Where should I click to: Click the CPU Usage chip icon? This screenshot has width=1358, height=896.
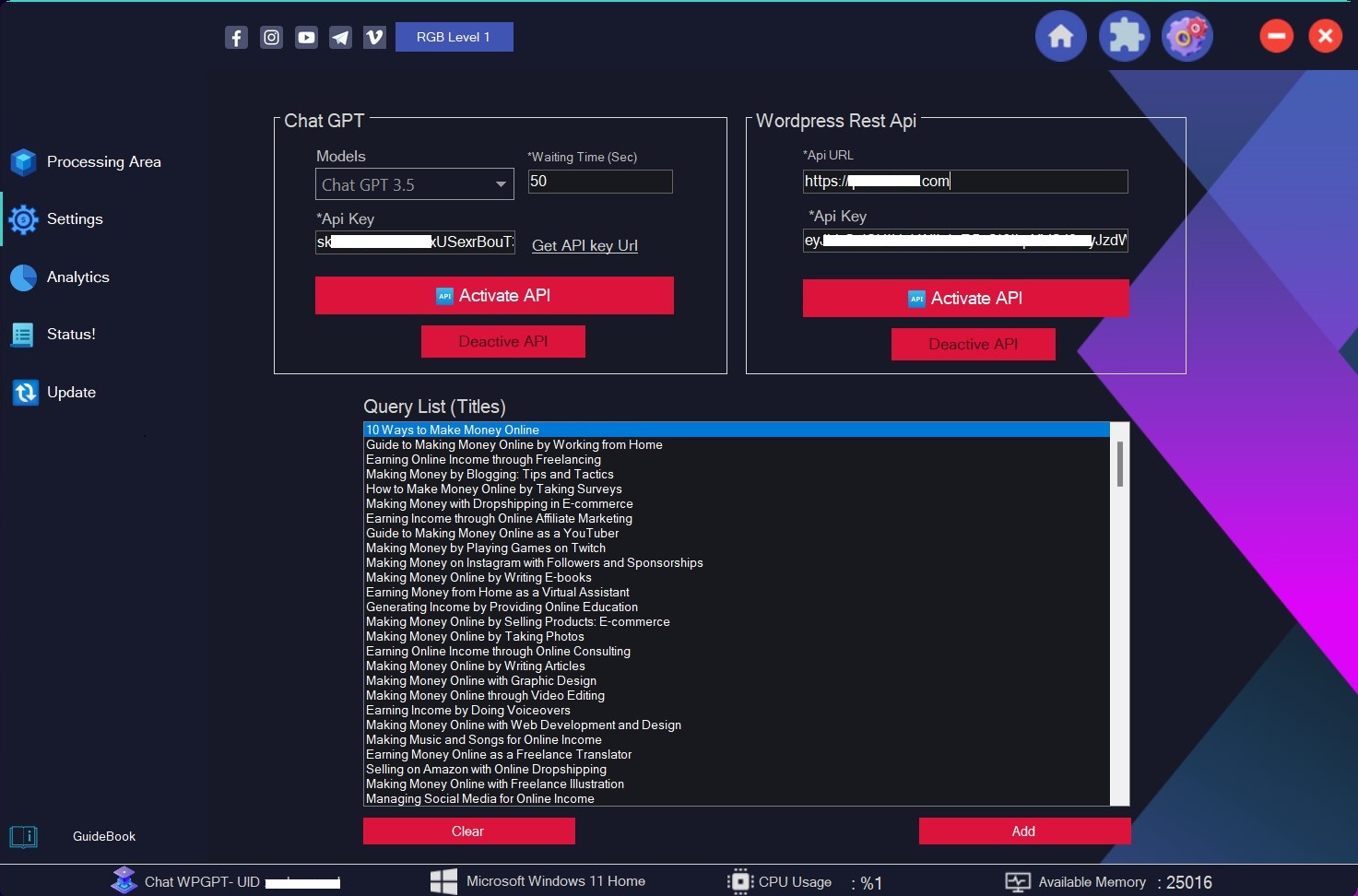(740, 881)
